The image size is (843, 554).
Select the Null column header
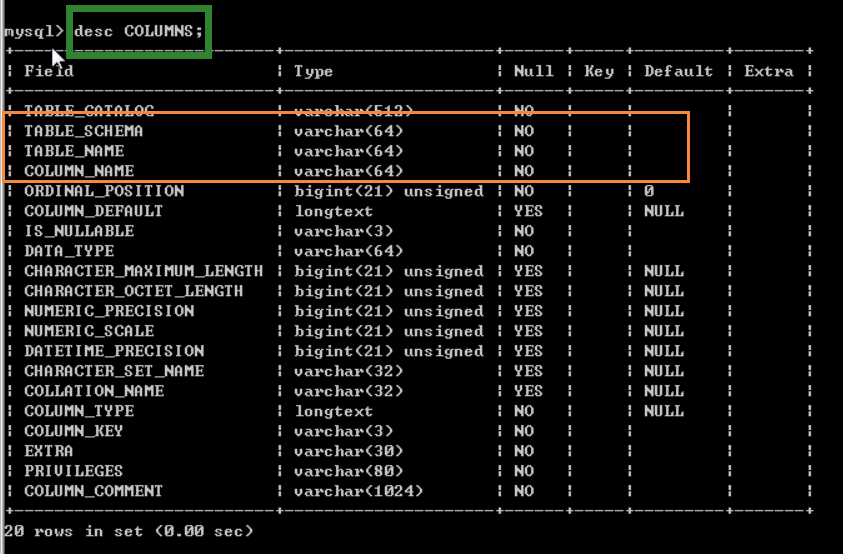[533, 71]
